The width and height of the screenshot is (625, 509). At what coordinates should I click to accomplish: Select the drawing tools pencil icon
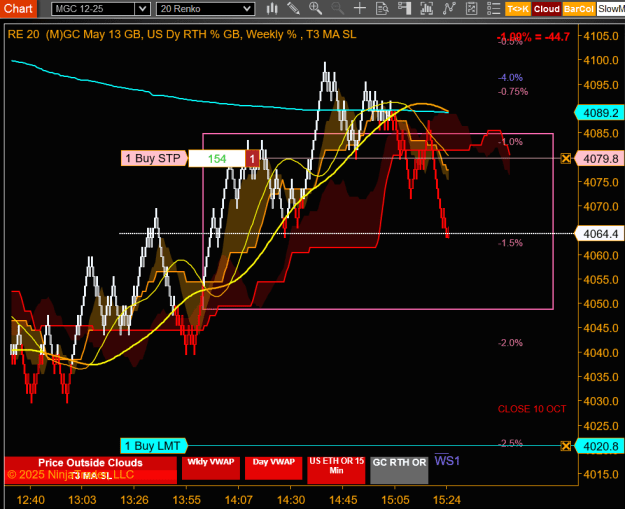[294, 8]
